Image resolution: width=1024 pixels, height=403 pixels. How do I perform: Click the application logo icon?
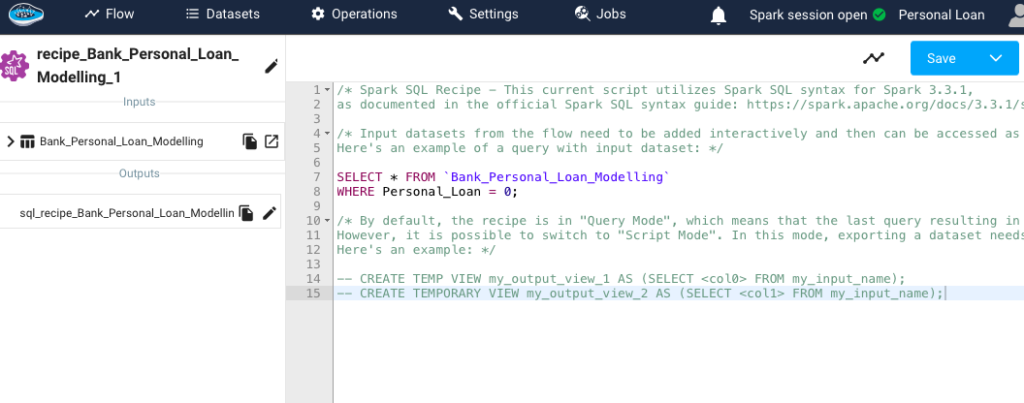click(26, 13)
